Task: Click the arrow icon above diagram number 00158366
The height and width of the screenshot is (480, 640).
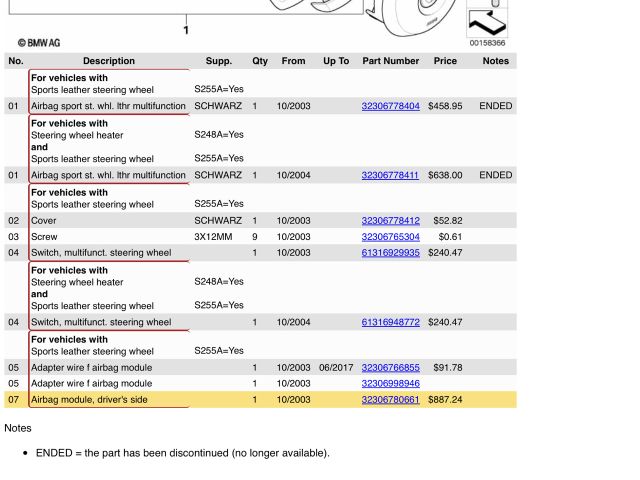Action: click(x=487, y=21)
